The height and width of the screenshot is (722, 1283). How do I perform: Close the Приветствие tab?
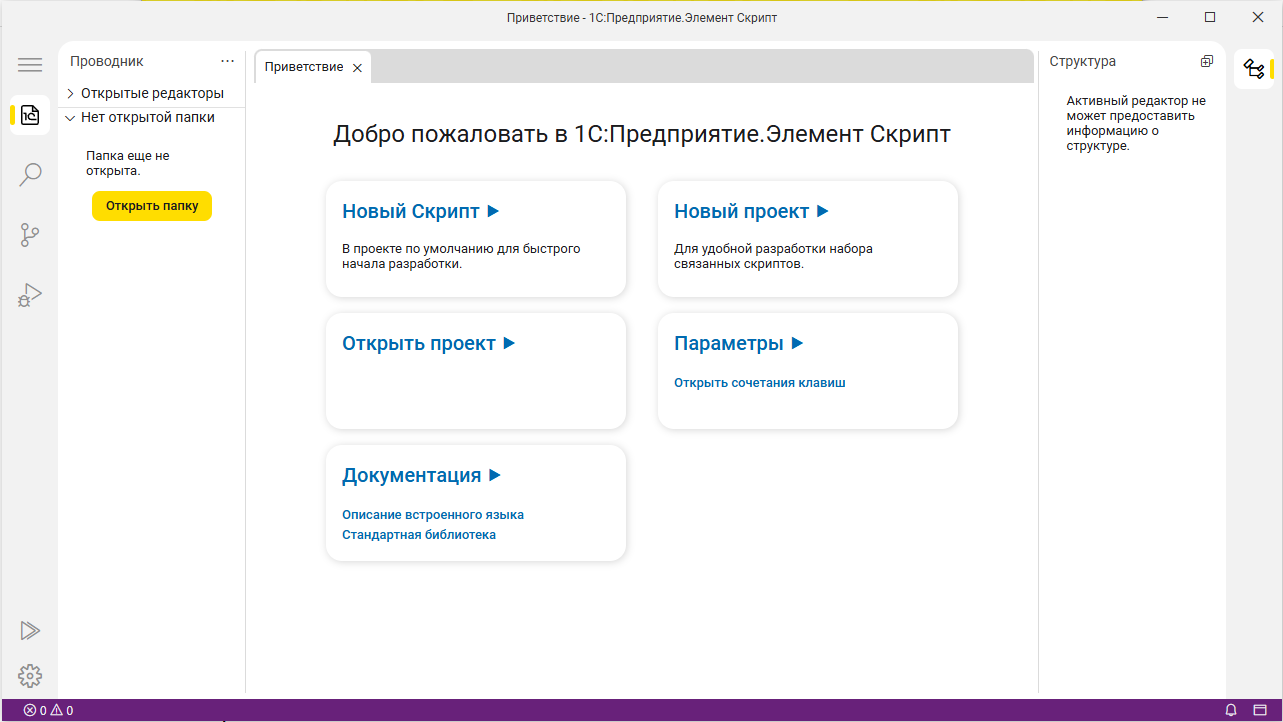[357, 68]
